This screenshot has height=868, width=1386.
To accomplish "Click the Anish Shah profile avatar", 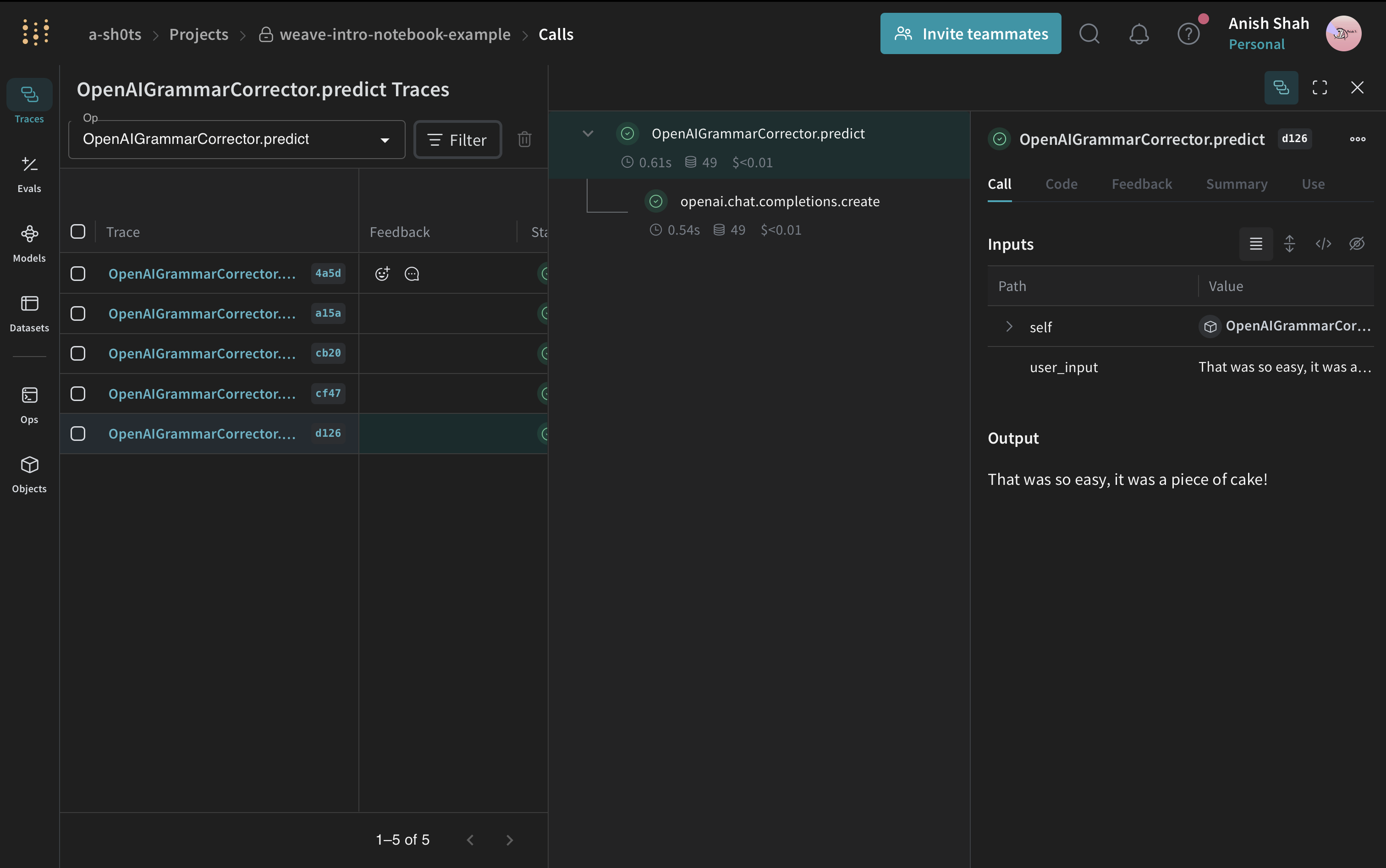I will pos(1343,33).
